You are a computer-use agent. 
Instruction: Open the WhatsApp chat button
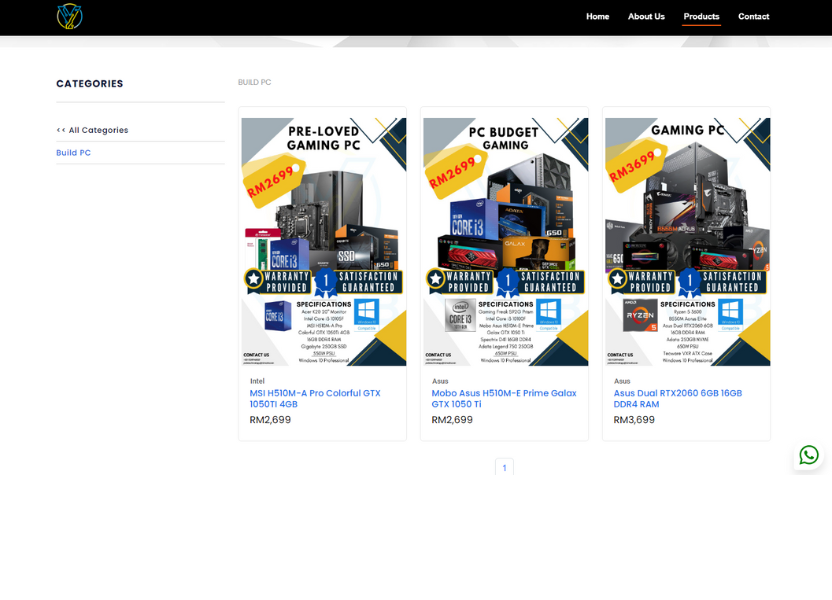809,455
